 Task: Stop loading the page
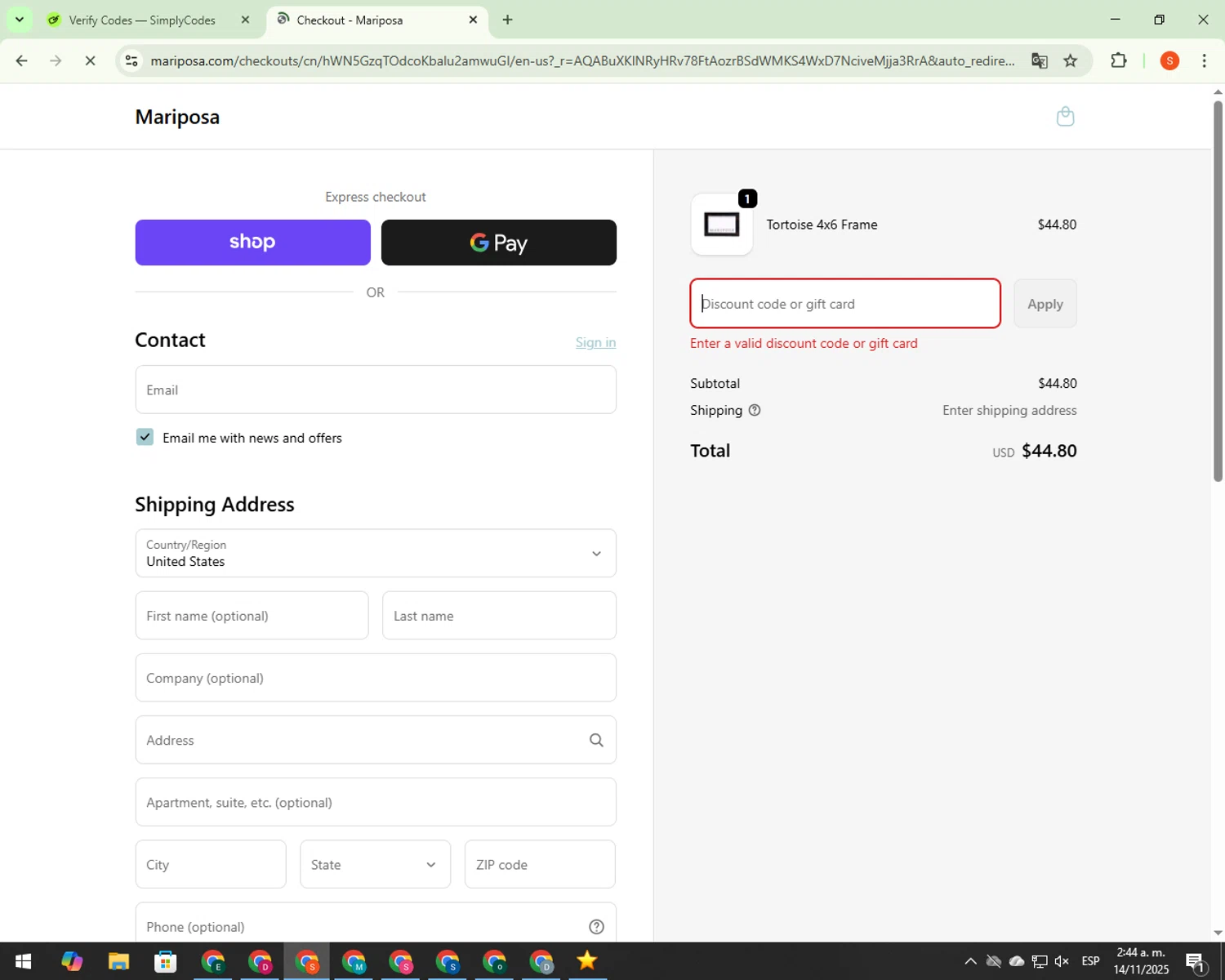point(90,60)
